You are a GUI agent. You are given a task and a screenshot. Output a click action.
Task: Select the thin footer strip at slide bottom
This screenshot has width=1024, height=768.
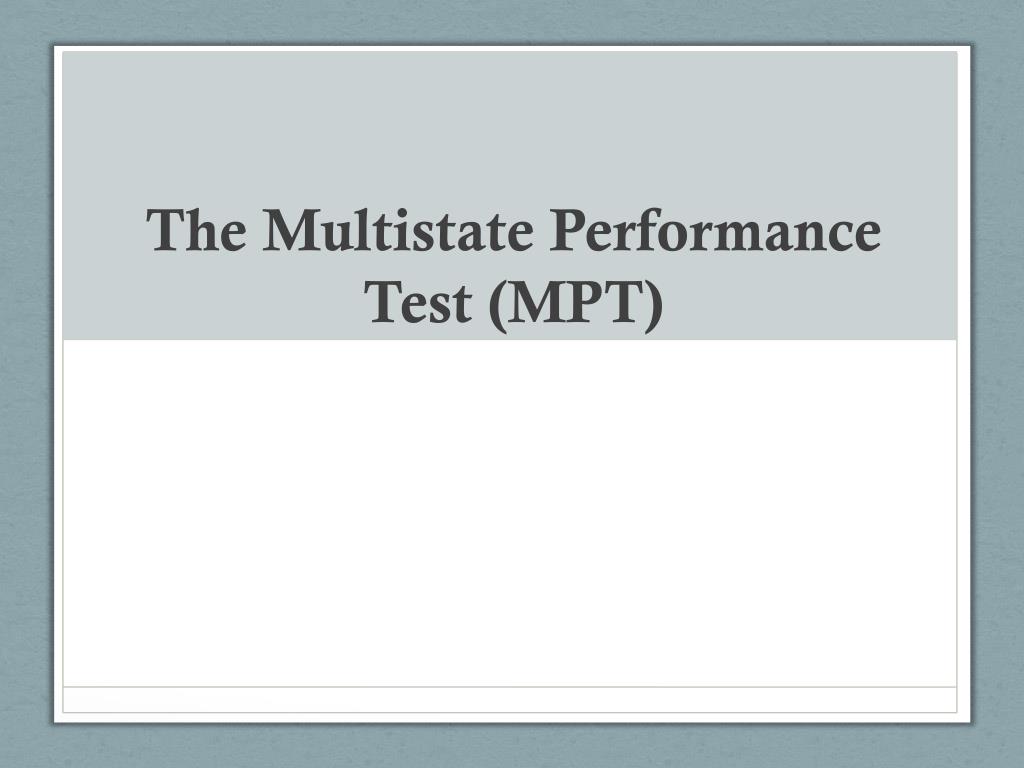click(509, 699)
